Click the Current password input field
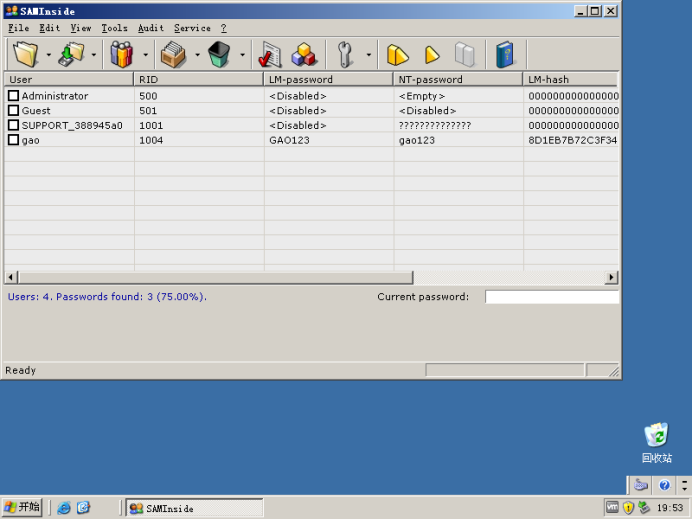The image size is (693, 520). [551, 297]
